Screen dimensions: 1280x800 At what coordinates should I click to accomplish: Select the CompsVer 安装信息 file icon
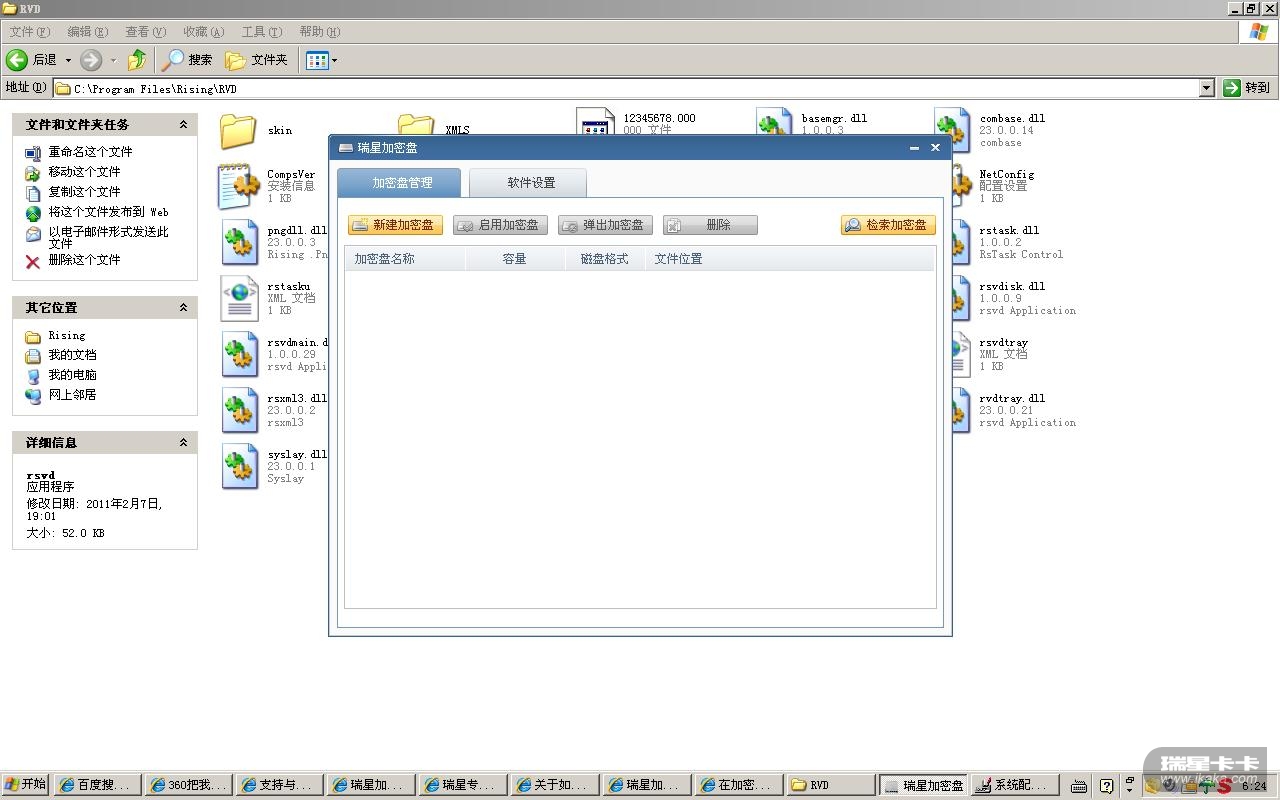239,186
